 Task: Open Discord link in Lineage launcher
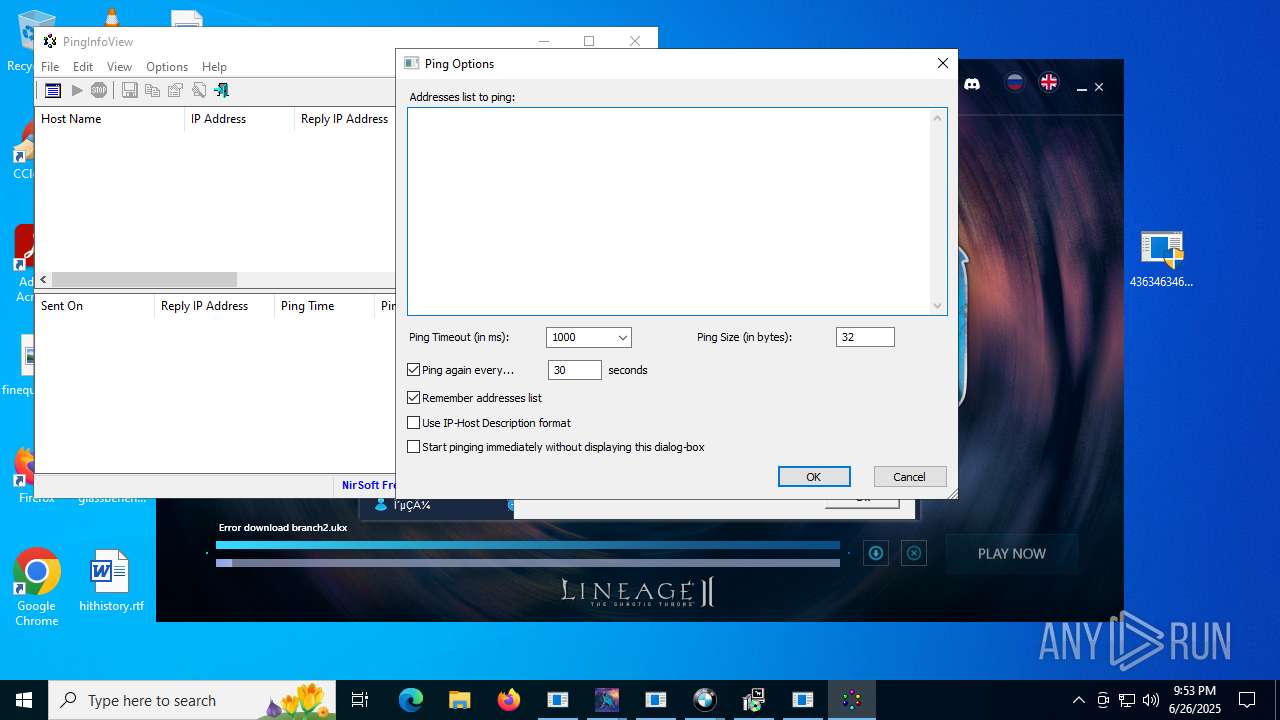click(x=972, y=84)
